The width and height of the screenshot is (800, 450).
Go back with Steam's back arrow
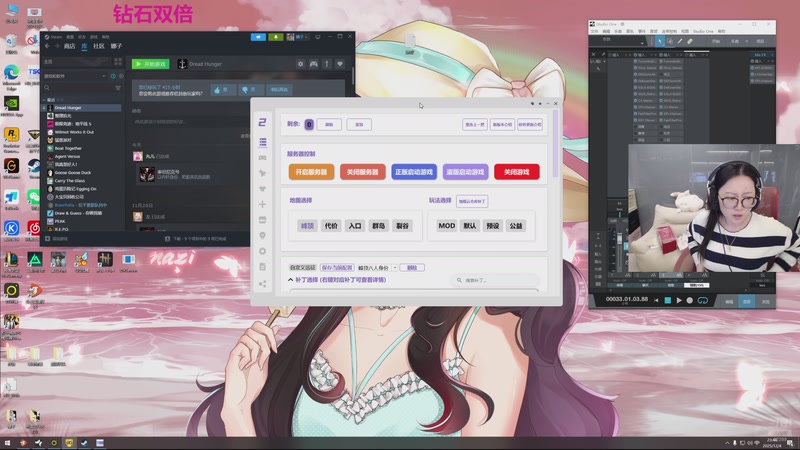point(47,46)
